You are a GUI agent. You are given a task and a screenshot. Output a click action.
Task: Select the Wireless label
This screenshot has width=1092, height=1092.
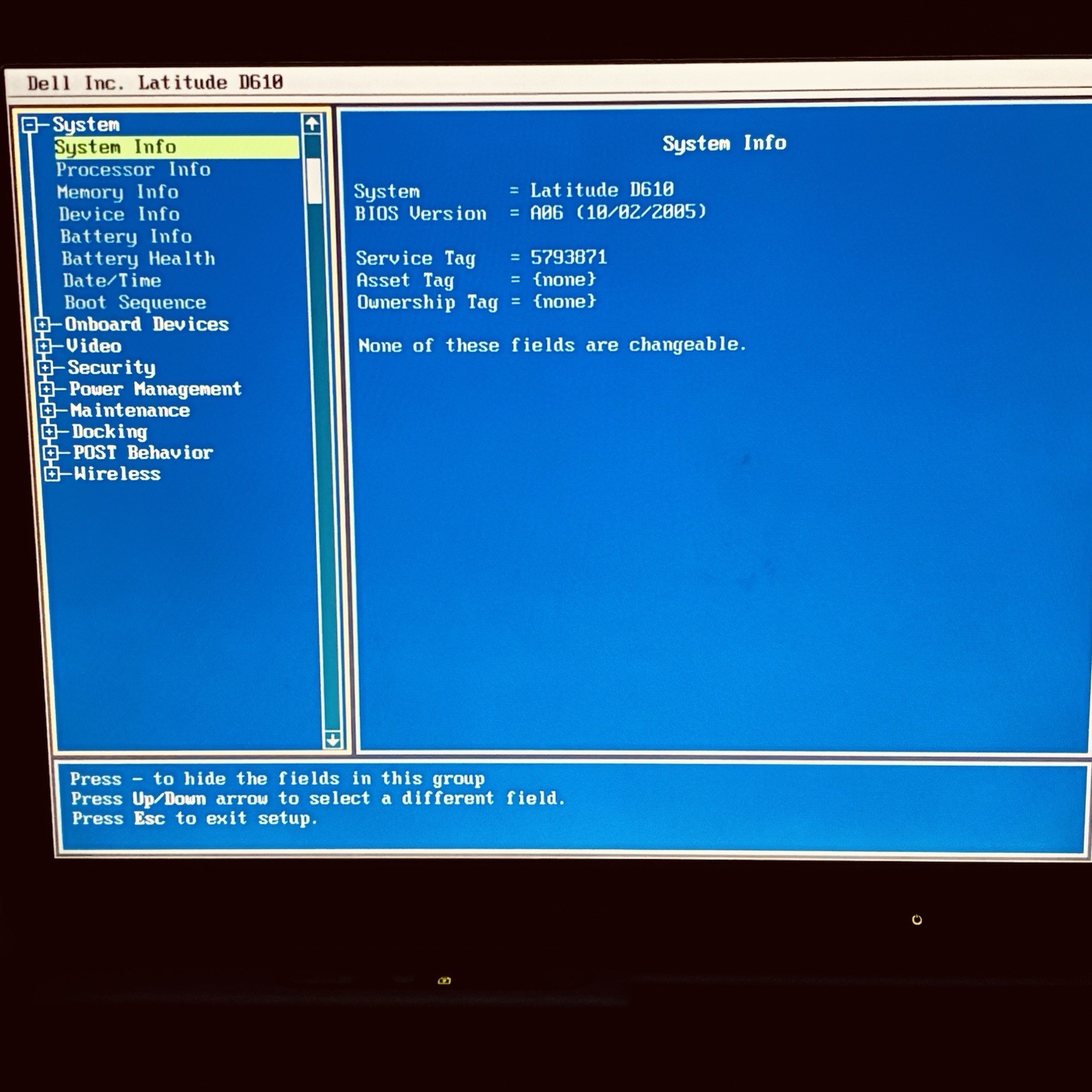click(117, 474)
